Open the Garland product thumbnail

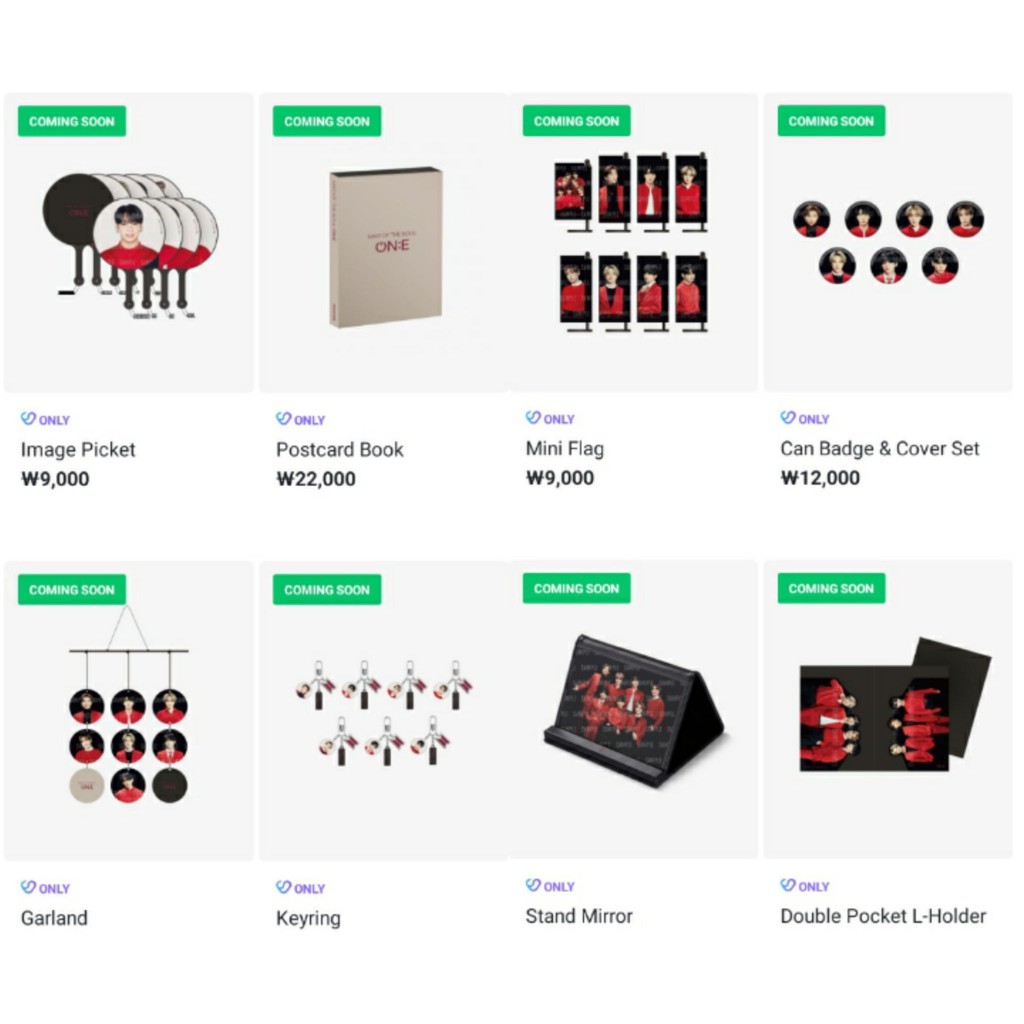(x=129, y=711)
